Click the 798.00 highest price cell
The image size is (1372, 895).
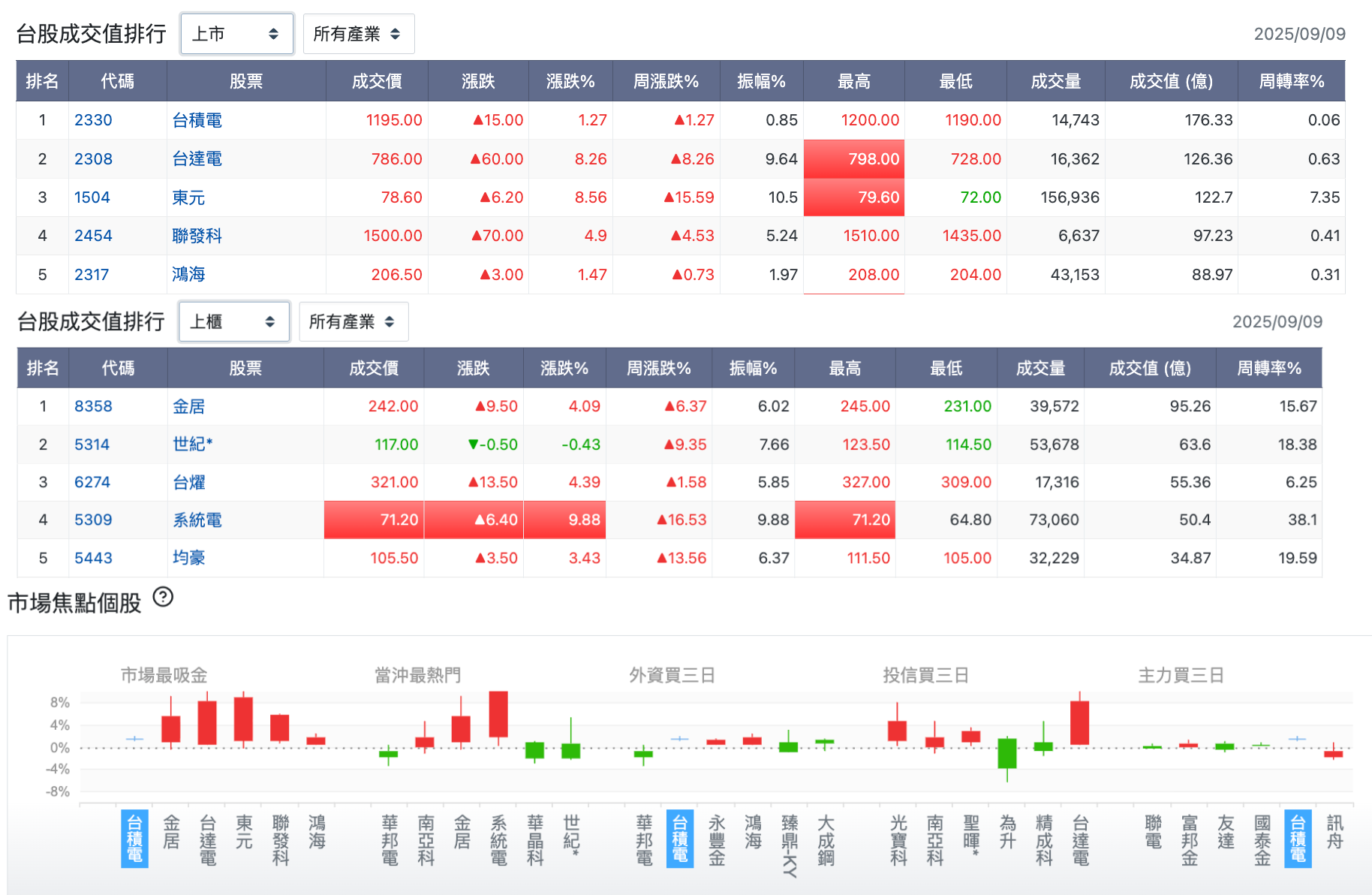click(854, 159)
